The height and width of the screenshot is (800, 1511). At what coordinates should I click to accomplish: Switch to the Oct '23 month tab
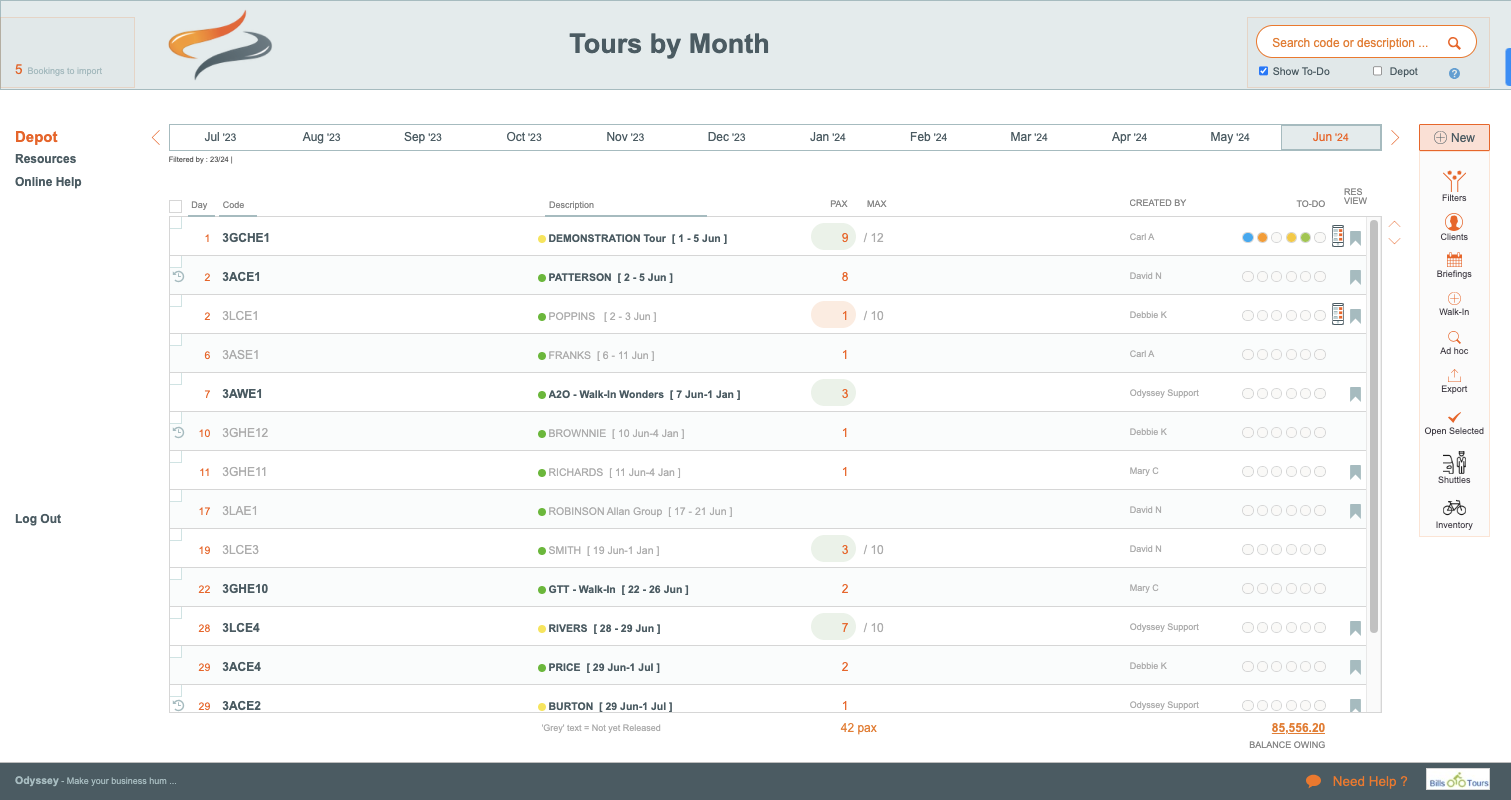(524, 138)
